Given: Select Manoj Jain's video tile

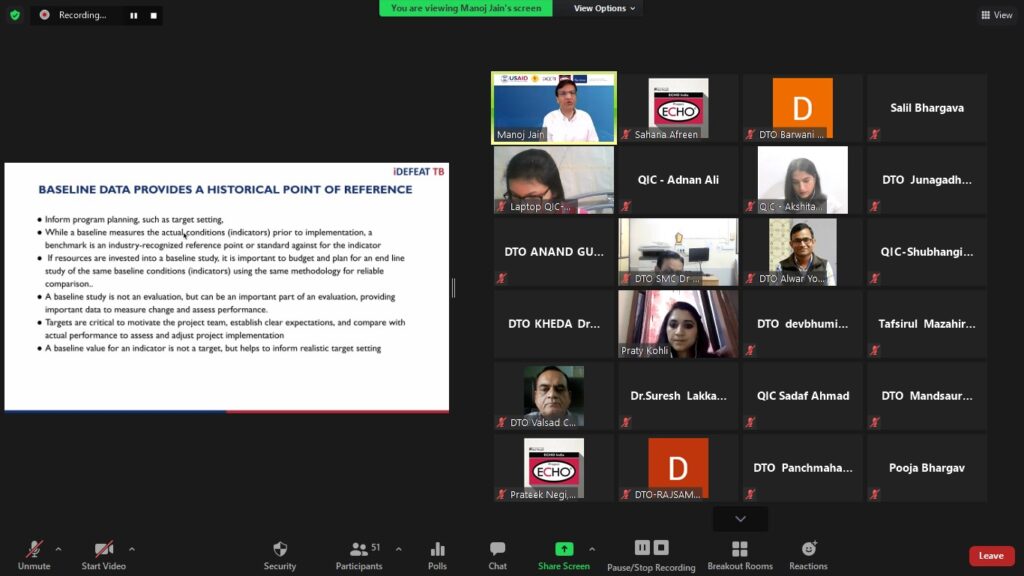Looking at the screenshot, I should pyautogui.click(x=554, y=108).
